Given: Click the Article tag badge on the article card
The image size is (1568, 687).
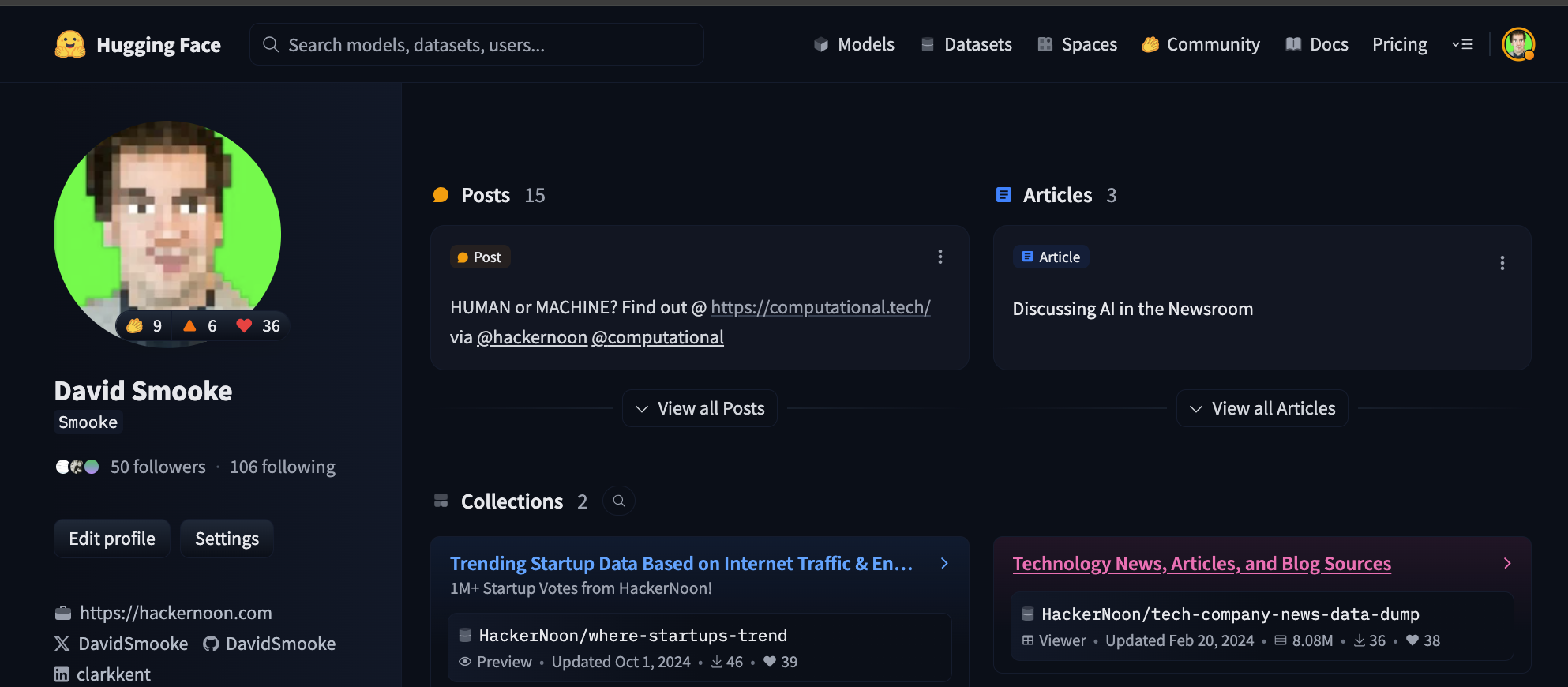Looking at the screenshot, I should click(1051, 257).
